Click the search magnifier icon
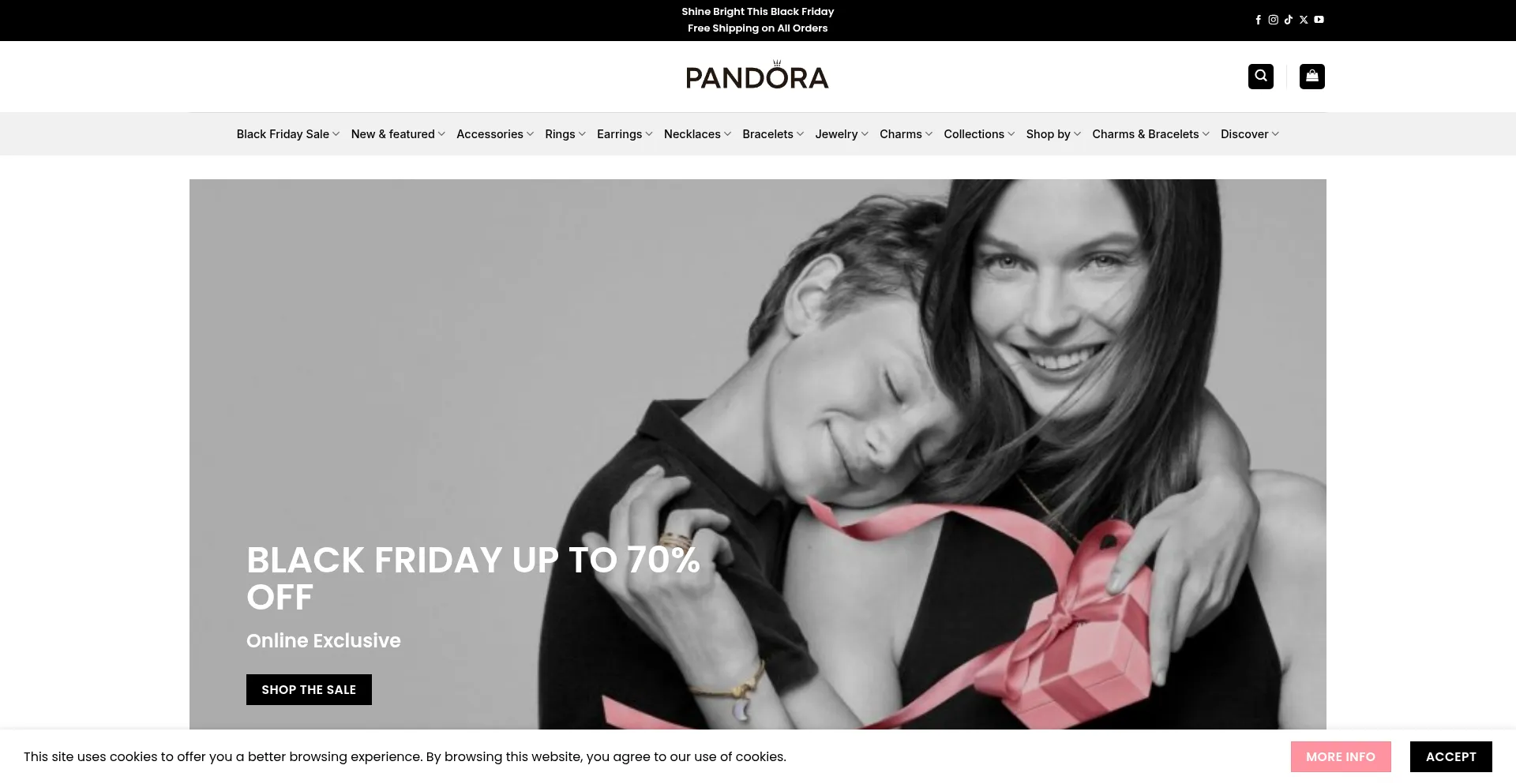1516x784 pixels. [1261, 77]
